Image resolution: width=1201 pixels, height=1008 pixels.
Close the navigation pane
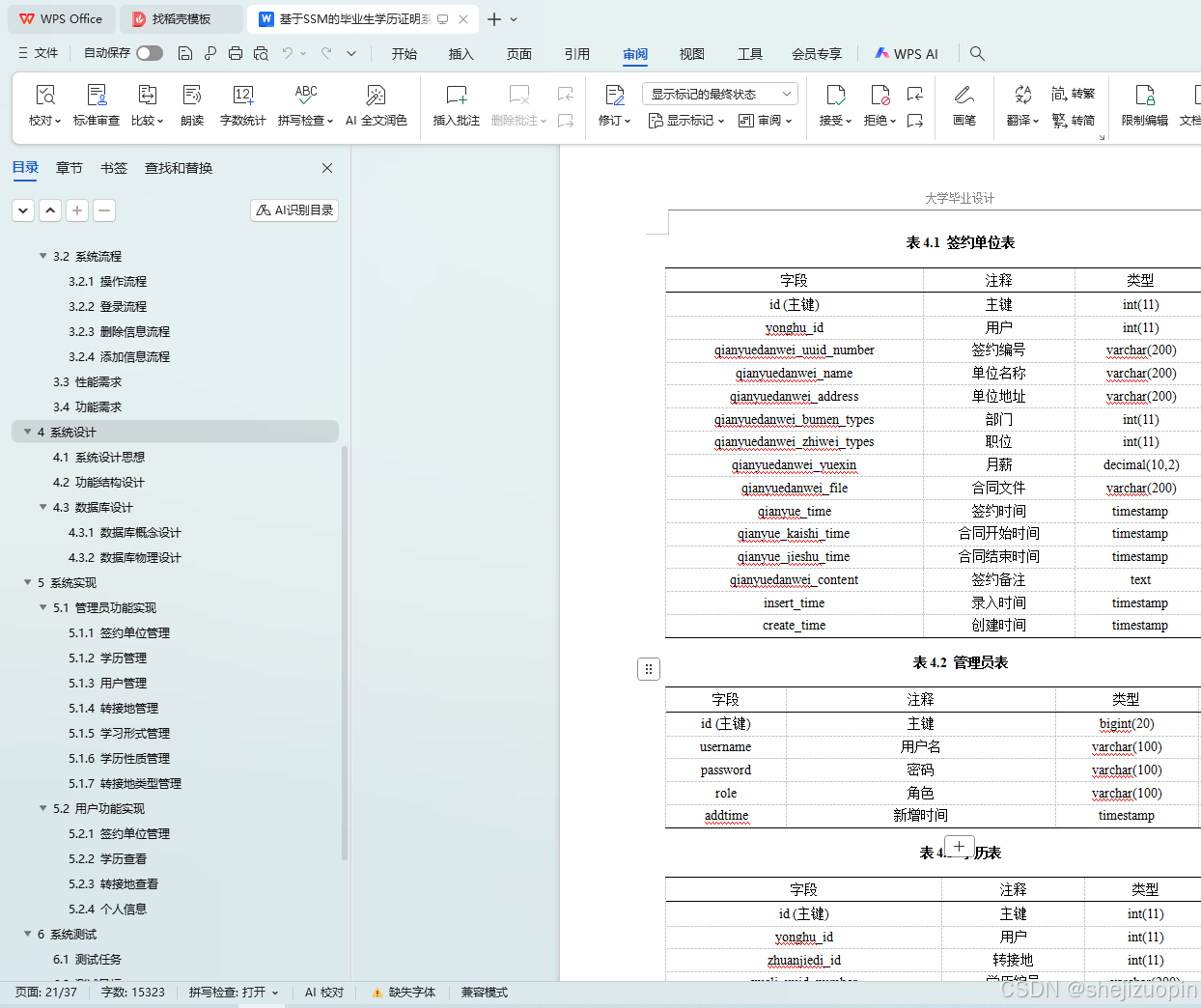327,168
